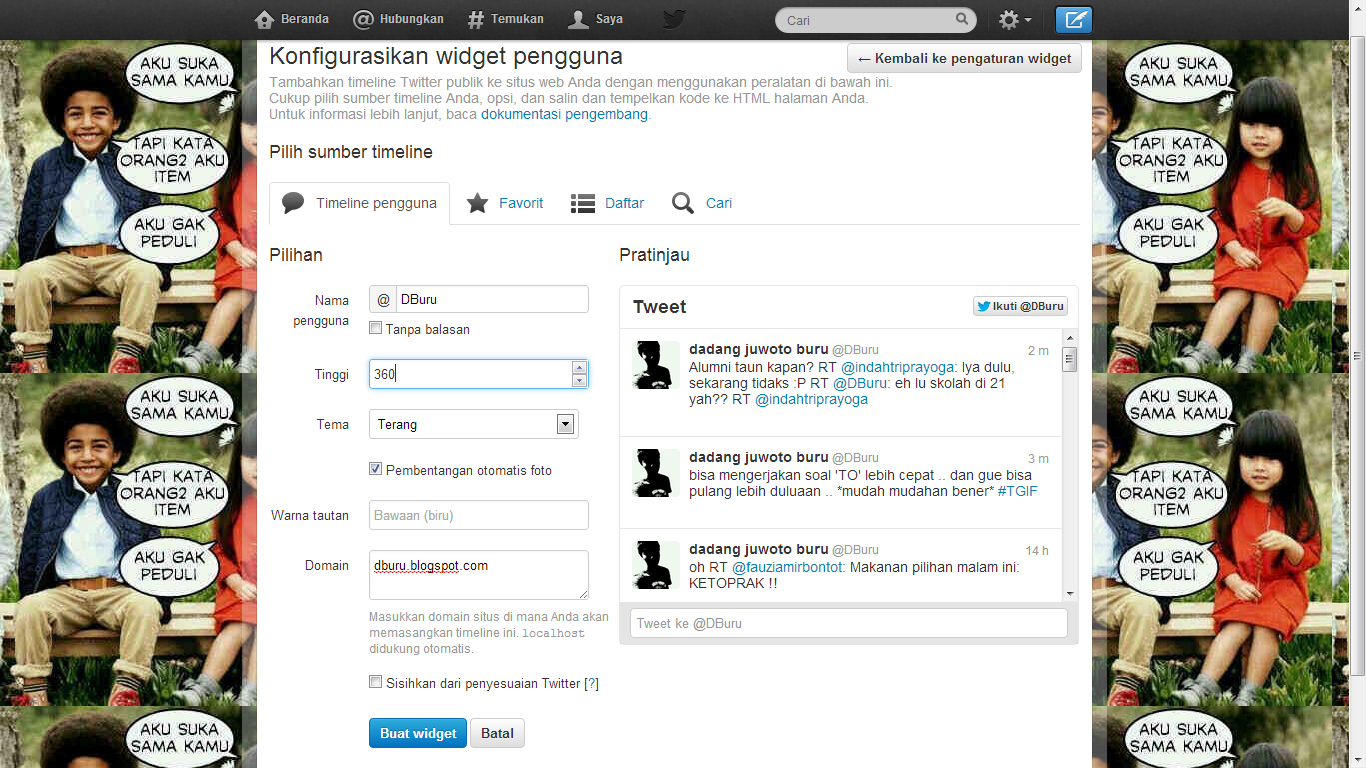Screen dimensions: 1366x768
Task: Decrease Tinggi with the down stepper arrow
Action: (579, 381)
